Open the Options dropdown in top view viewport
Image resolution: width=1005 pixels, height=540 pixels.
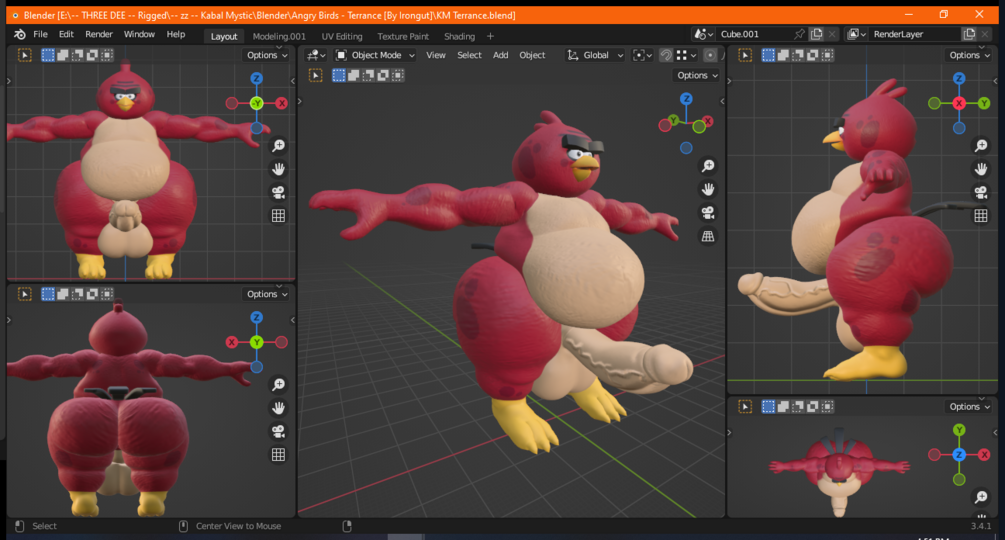point(969,407)
